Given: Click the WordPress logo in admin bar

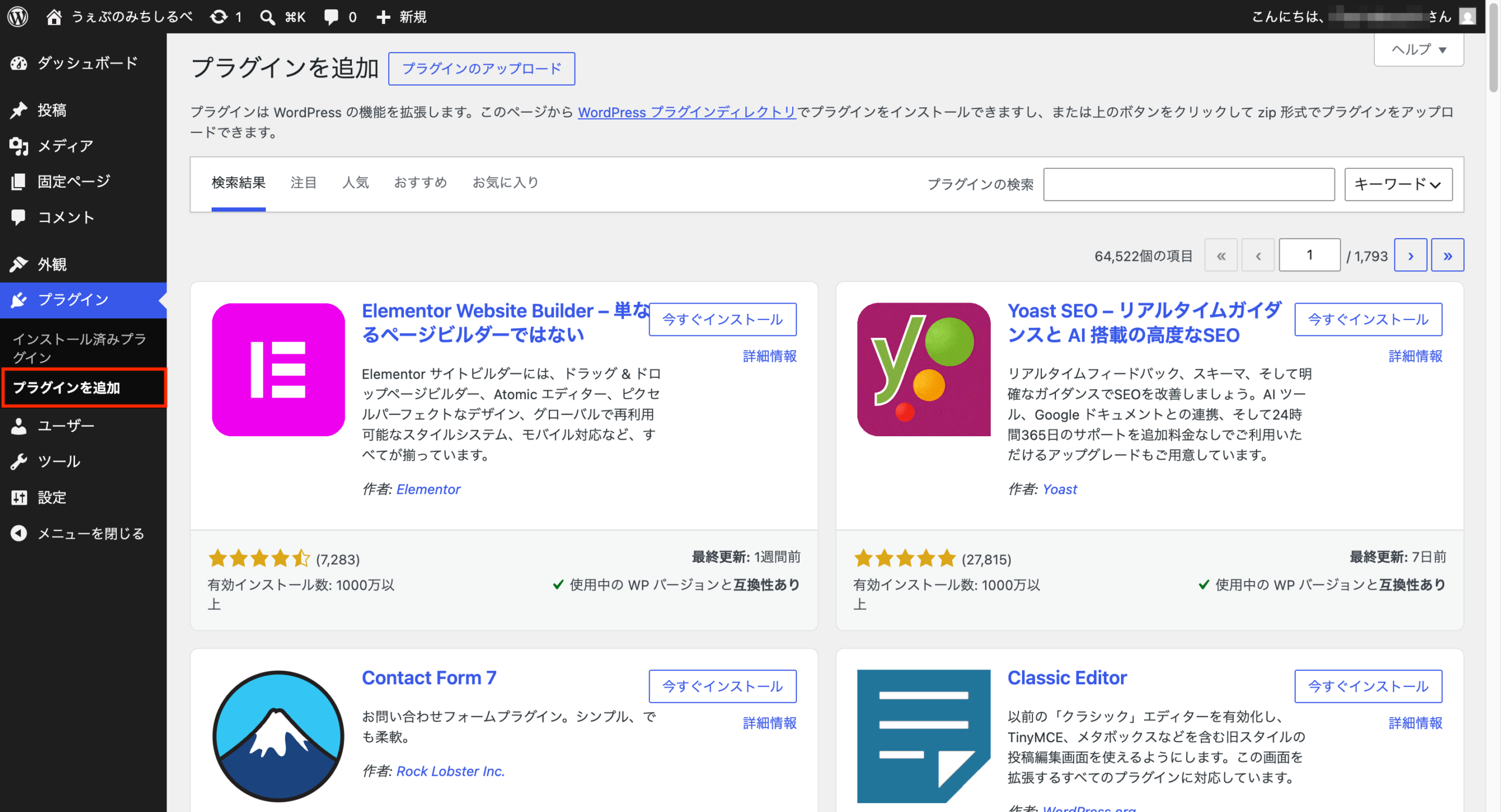Looking at the screenshot, I should point(18,16).
